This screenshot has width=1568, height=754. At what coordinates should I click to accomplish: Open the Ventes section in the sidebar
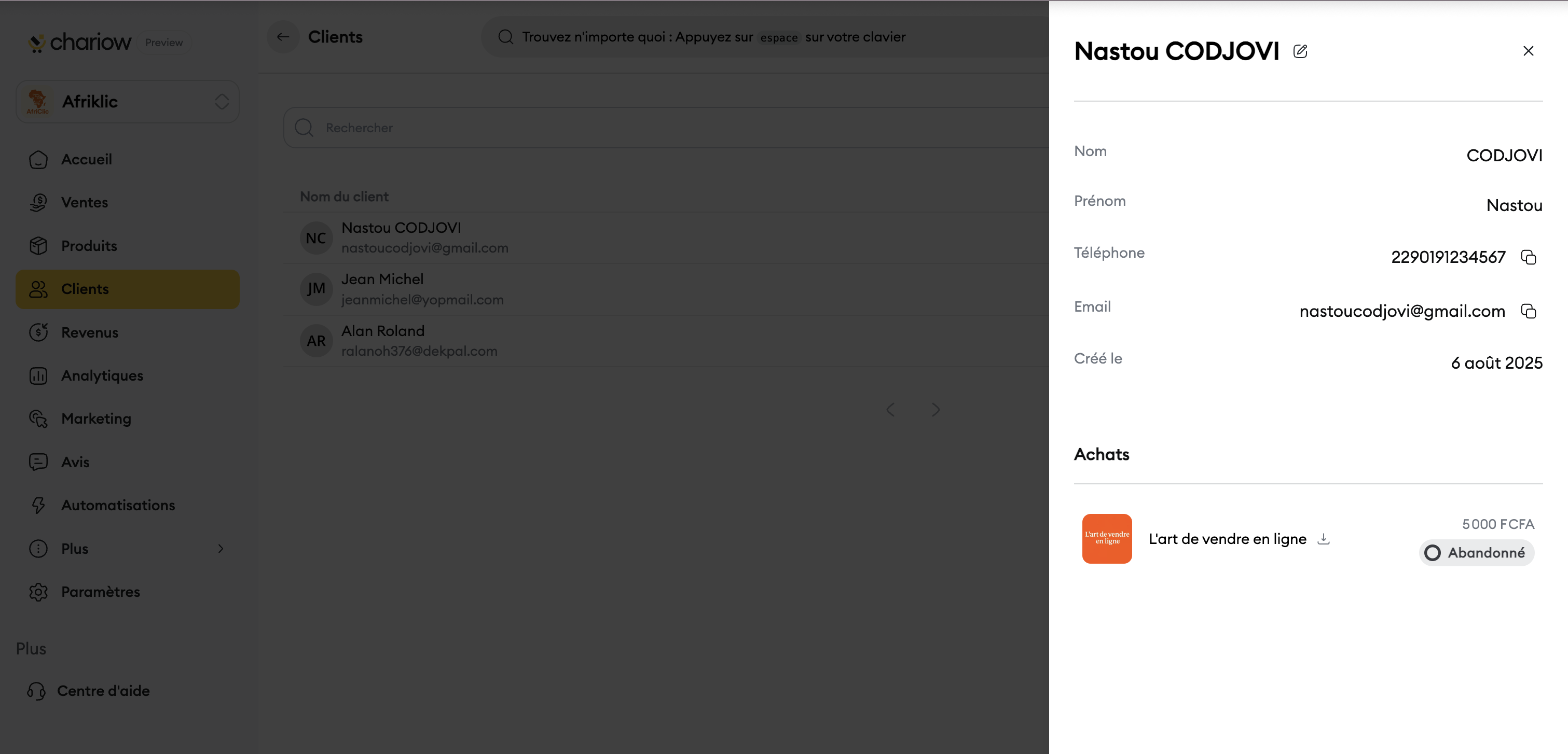(x=84, y=203)
